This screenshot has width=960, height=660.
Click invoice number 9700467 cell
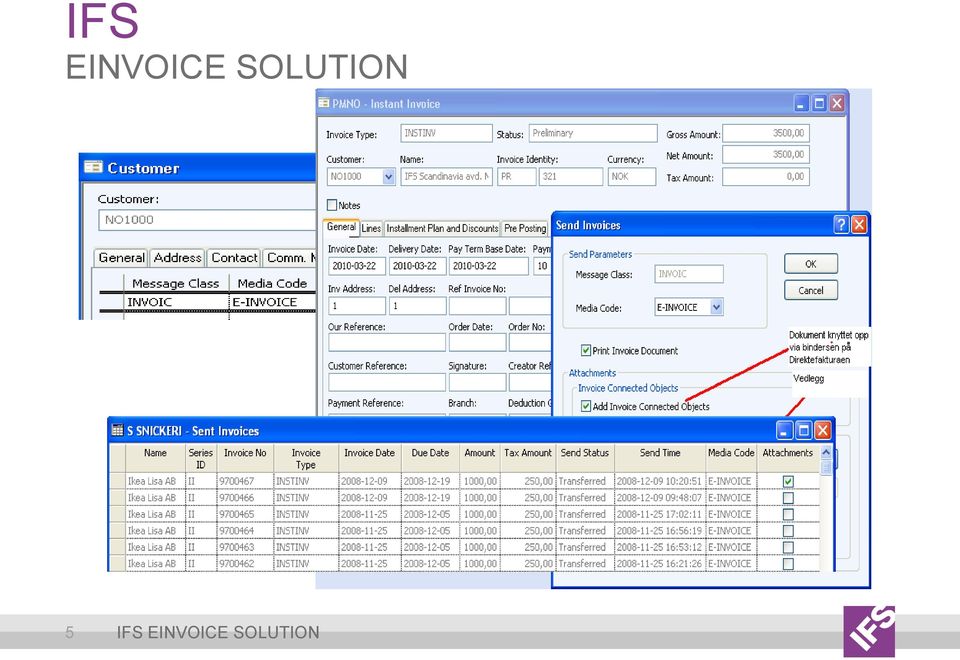pos(245,481)
